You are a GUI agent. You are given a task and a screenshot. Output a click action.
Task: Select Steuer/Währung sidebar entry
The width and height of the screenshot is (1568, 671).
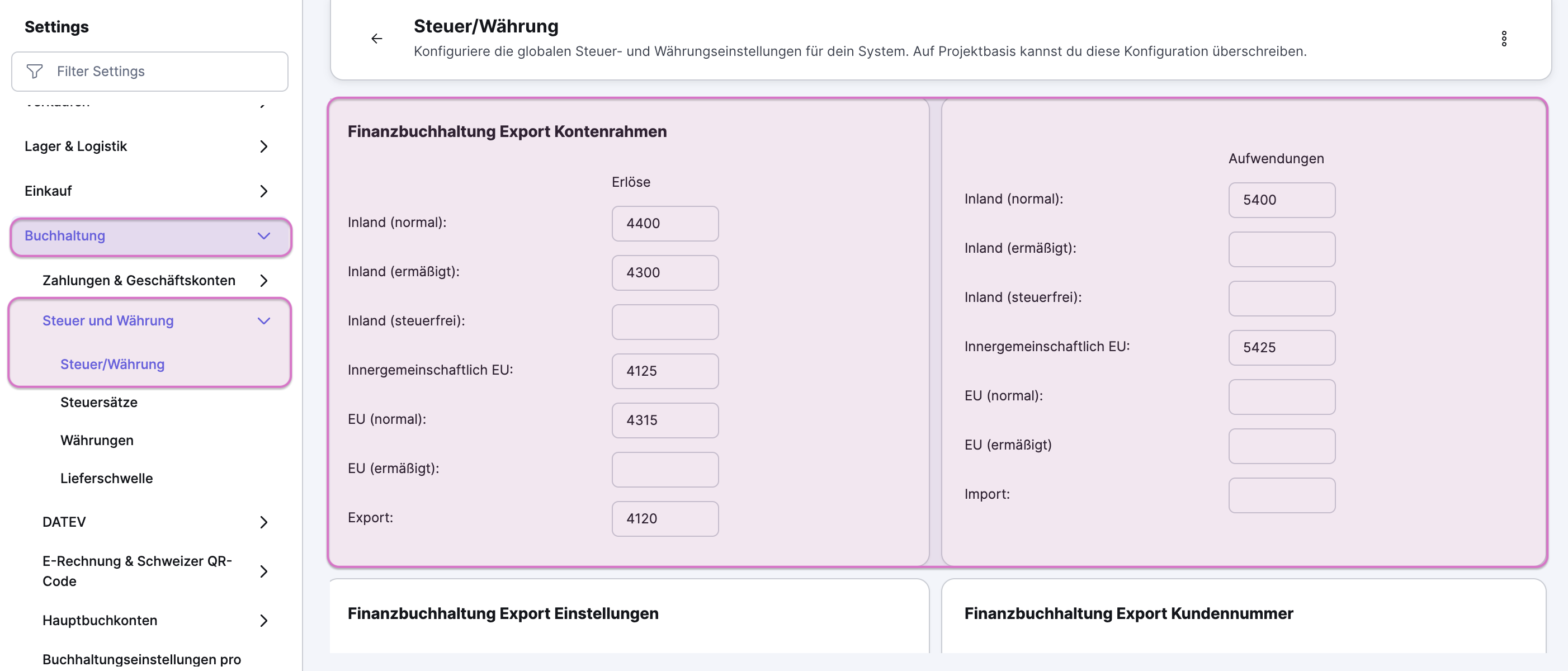(112, 364)
